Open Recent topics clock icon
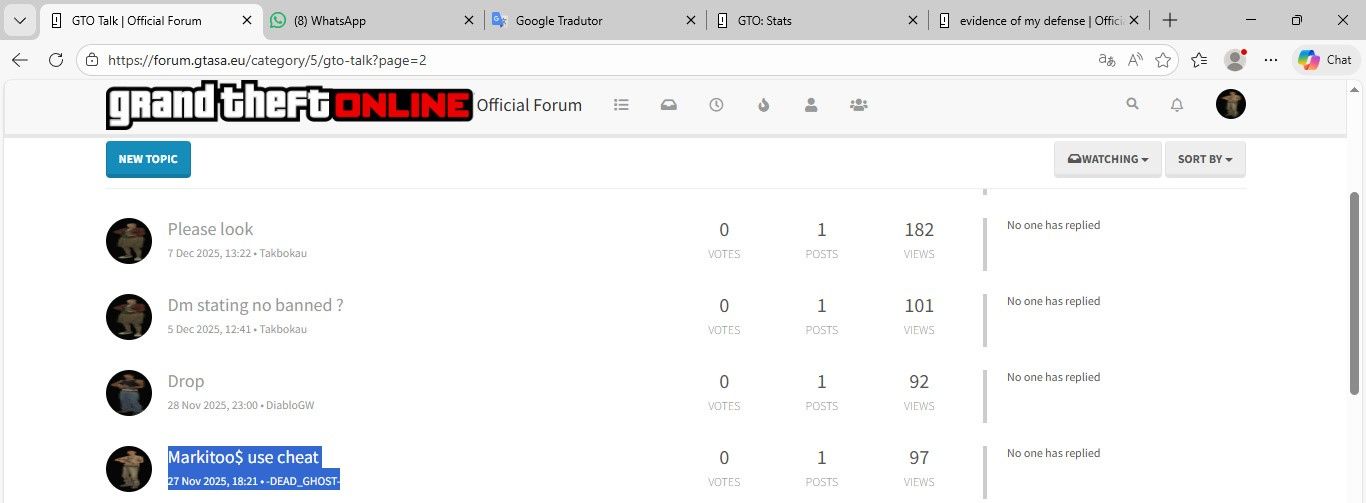Screen dimensions: 1366x503 point(716,104)
